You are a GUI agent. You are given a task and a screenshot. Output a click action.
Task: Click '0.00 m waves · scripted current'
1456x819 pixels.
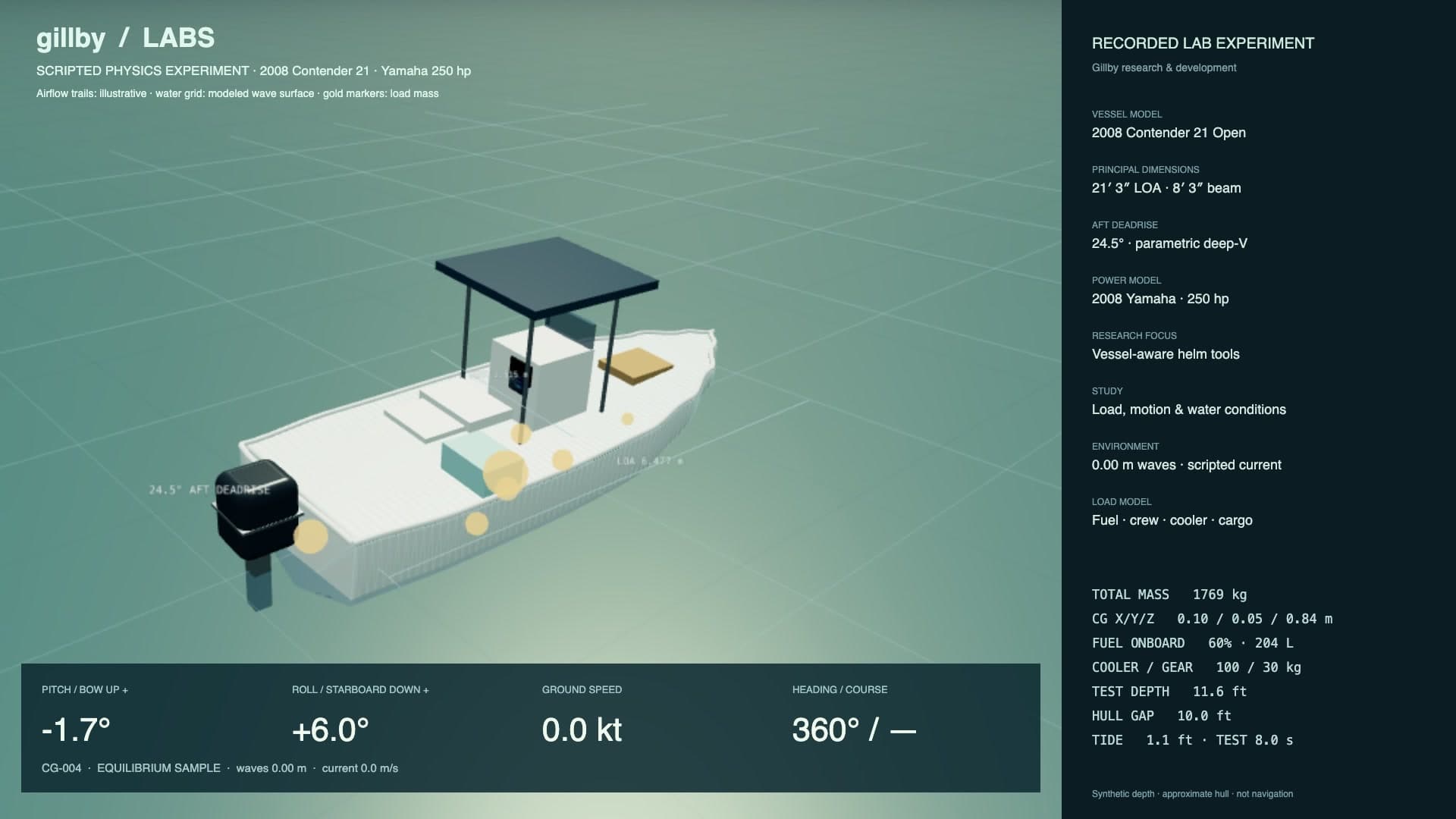pos(1187,465)
